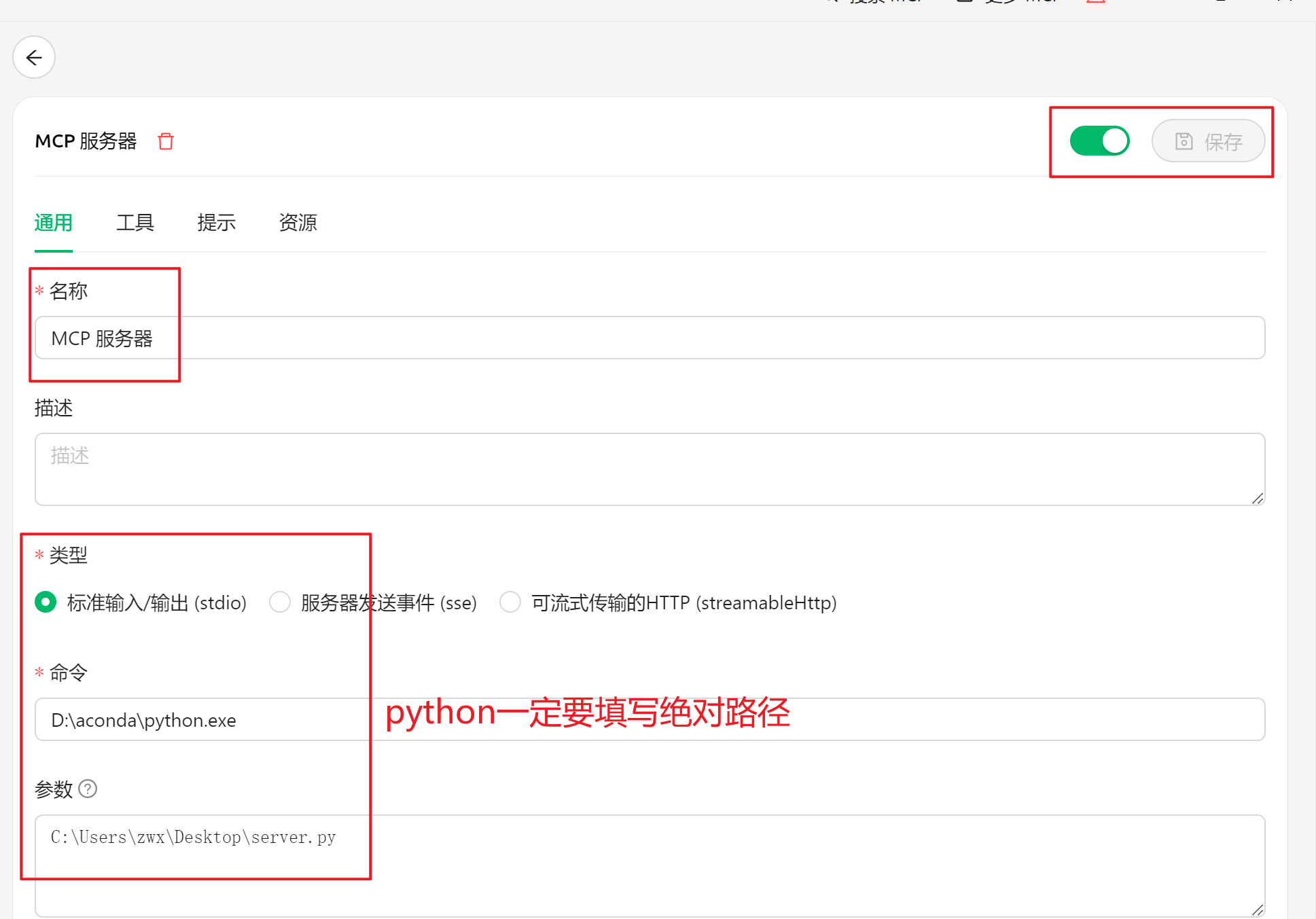Viewport: 1316px width, 919px height.
Task: Toggle the MCP server enable switch
Action: pyautogui.click(x=1099, y=141)
